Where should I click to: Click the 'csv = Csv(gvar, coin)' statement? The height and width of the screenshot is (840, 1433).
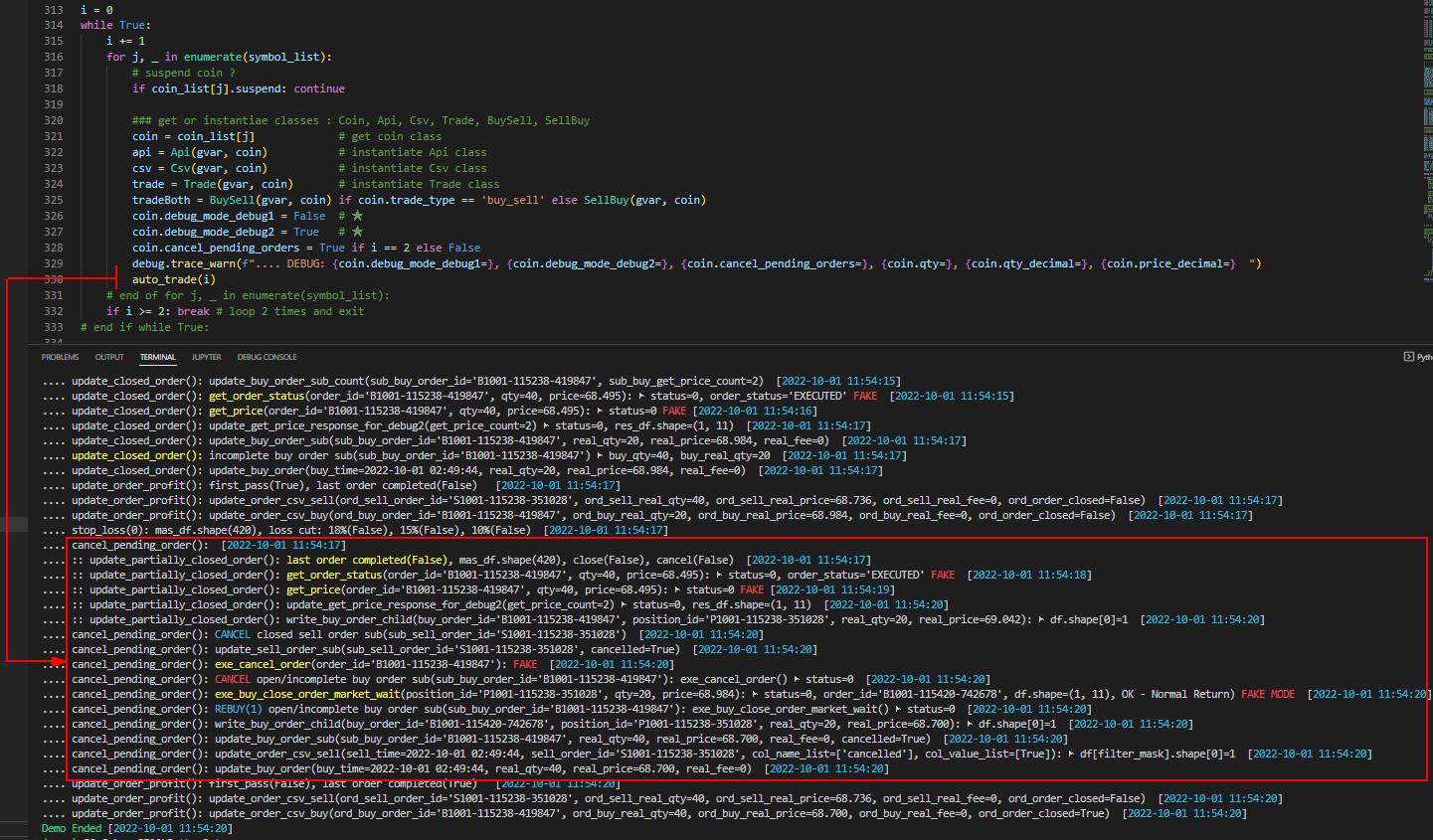coord(199,168)
